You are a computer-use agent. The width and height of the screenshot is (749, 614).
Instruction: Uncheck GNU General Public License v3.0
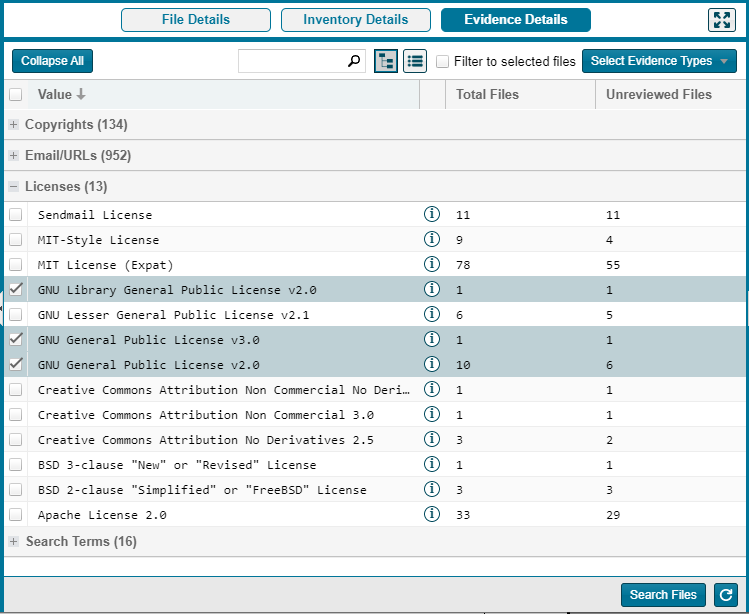(x=16, y=340)
